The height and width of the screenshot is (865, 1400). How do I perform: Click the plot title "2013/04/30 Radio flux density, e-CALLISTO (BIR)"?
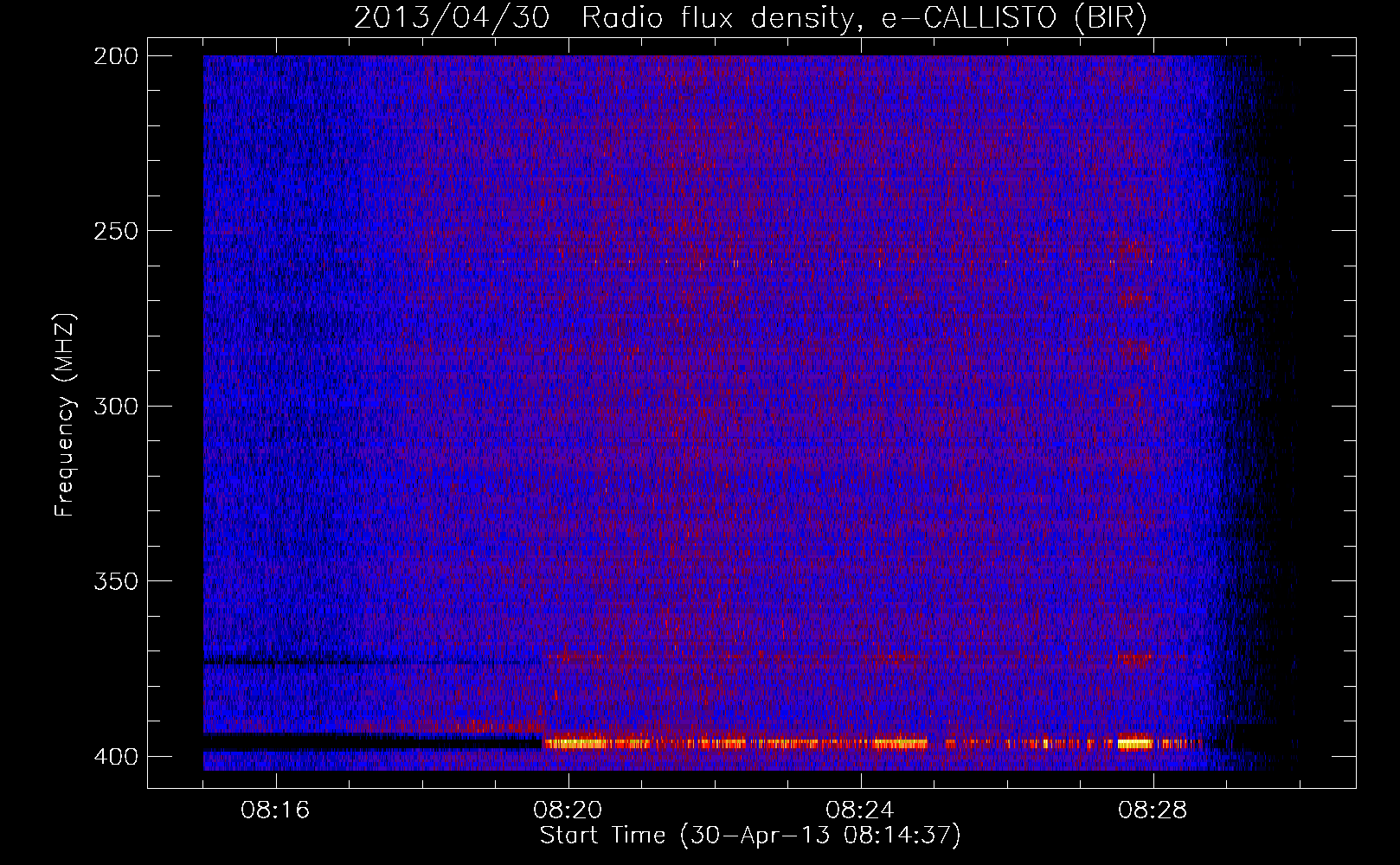[750, 17]
